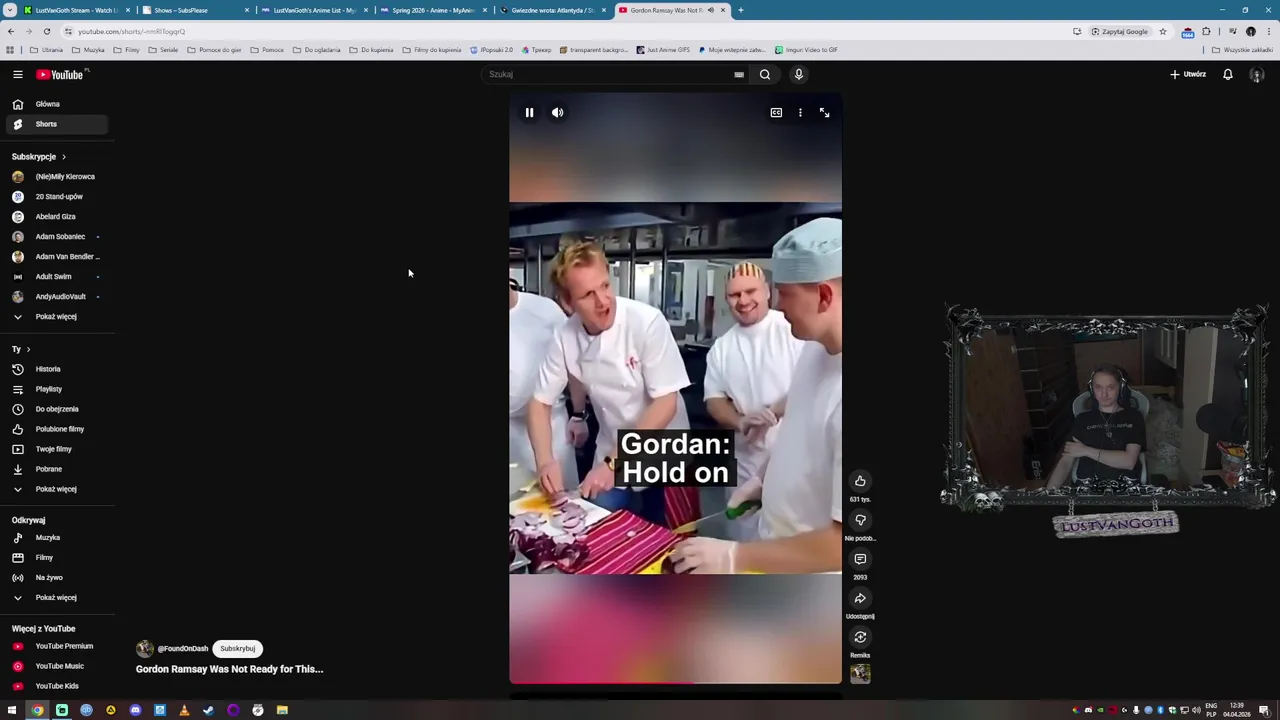
Task: Open AndyAudioVault channel
Action: (x=56, y=297)
